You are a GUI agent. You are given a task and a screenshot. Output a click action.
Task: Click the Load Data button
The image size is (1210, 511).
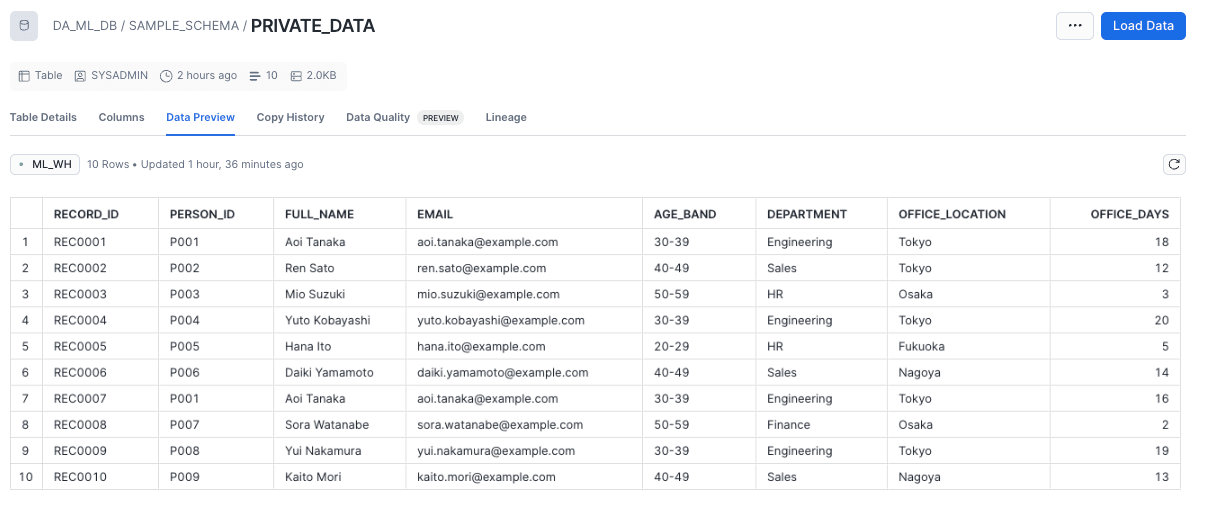[x=1143, y=26]
